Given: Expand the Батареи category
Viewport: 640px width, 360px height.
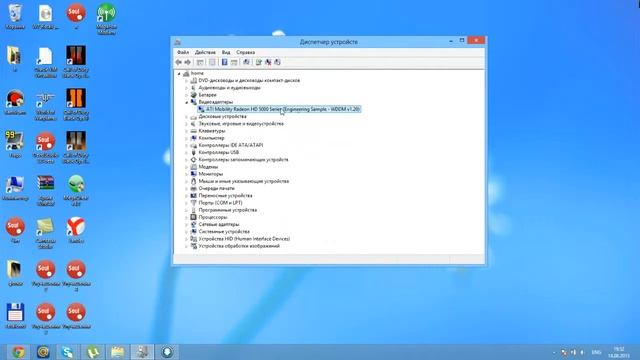Looking at the screenshot, I should click(x=187, y=95).
